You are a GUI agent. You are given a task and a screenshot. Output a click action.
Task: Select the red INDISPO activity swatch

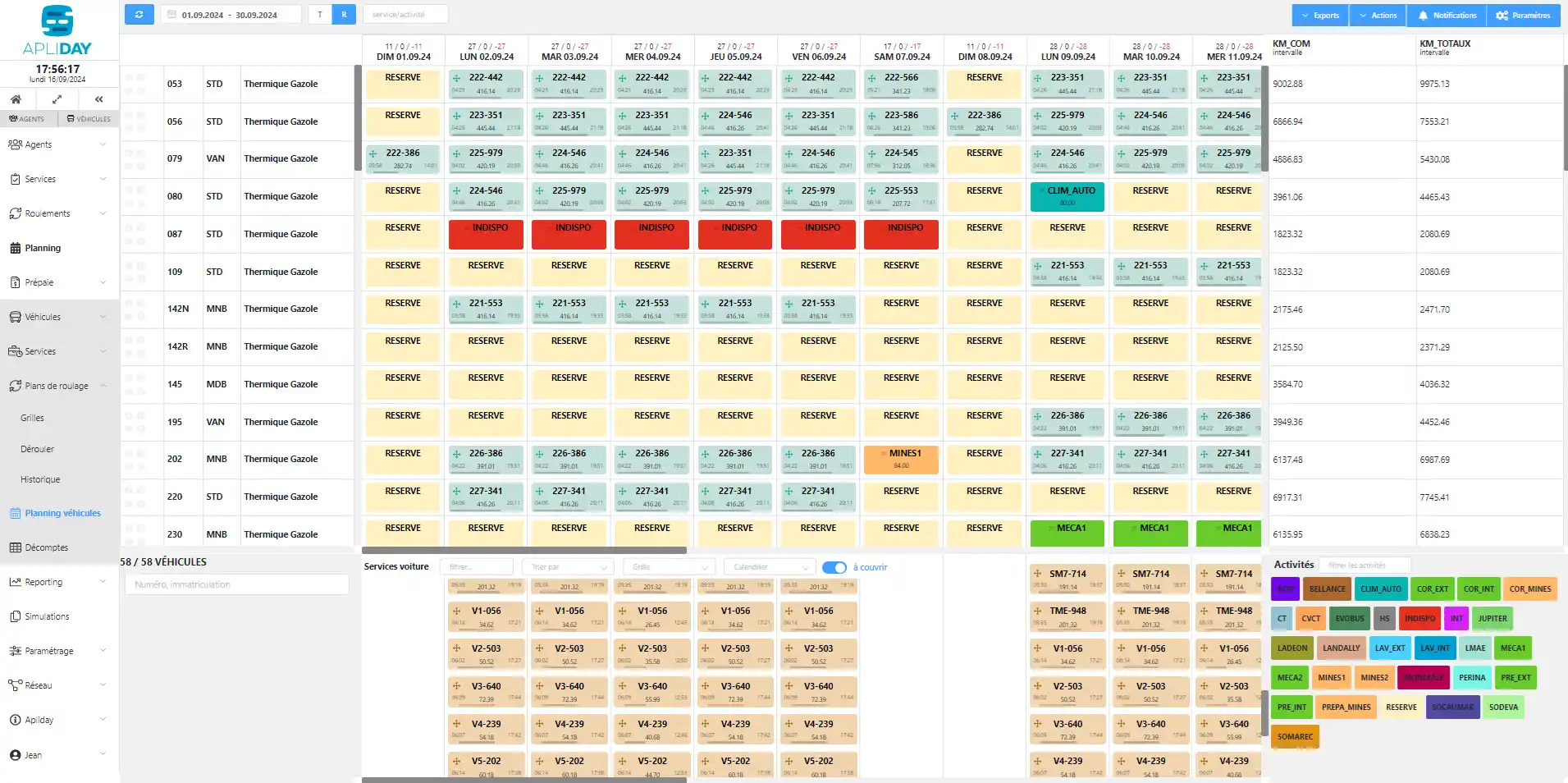point(1419,619)
